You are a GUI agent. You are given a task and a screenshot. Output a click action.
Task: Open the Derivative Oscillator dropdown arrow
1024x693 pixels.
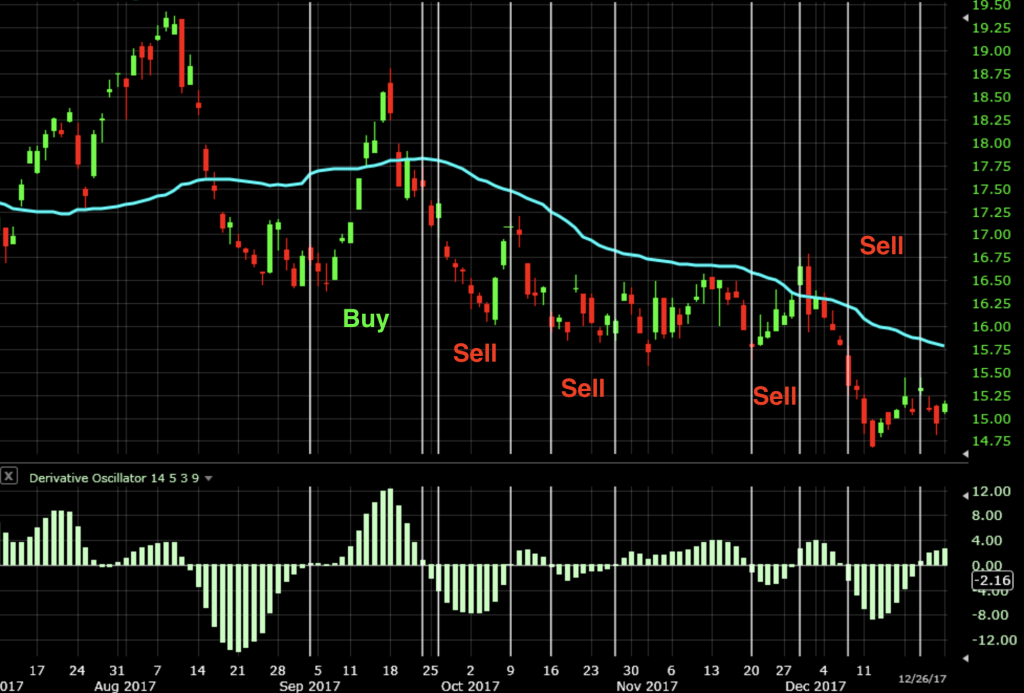[208, 479]
